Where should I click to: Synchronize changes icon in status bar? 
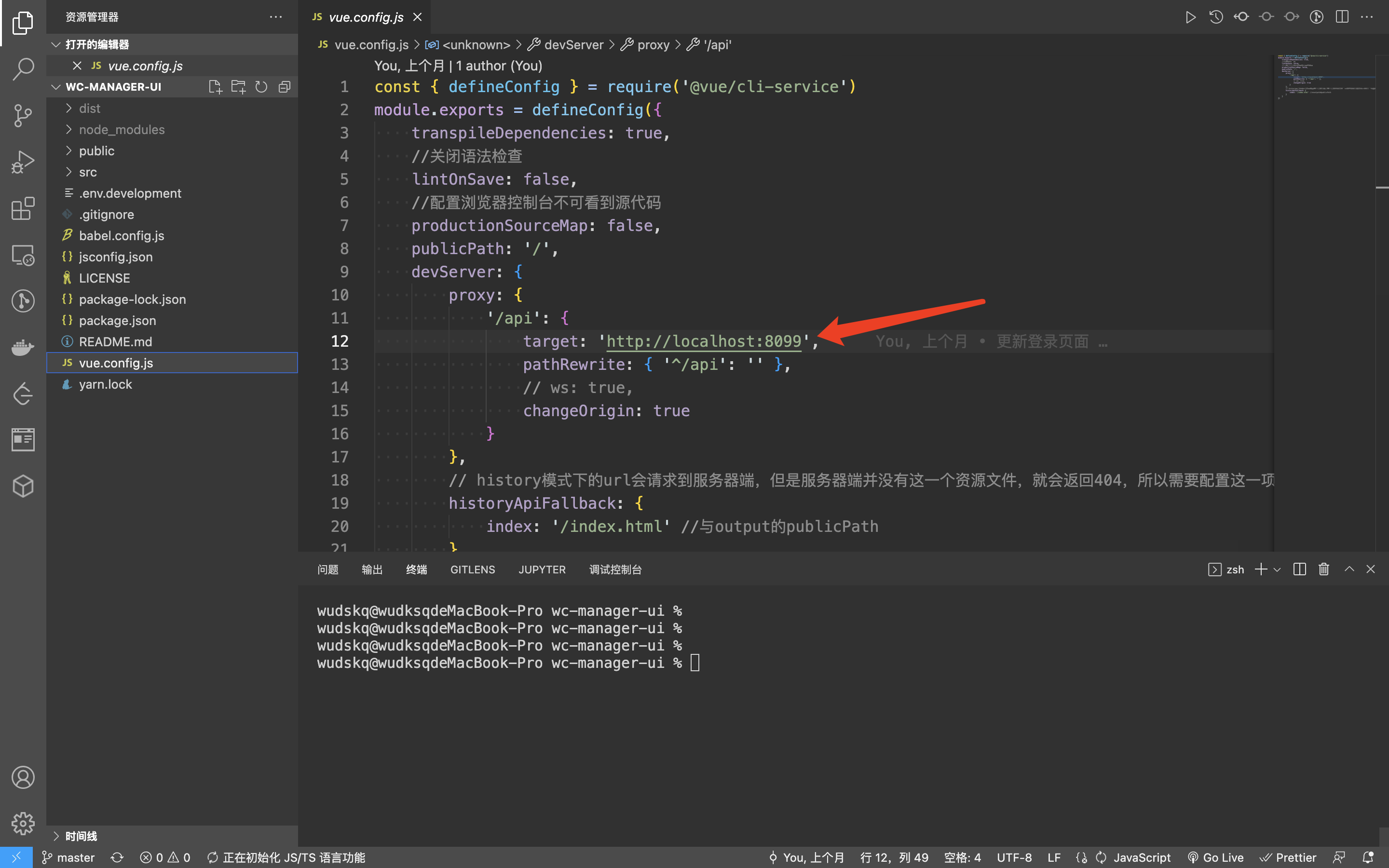point(117,858)
